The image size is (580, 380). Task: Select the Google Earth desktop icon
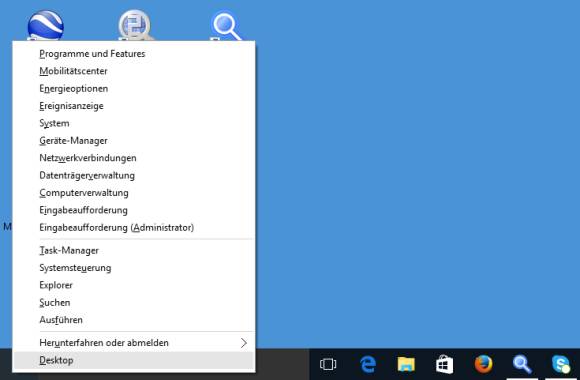coord(46,25)
